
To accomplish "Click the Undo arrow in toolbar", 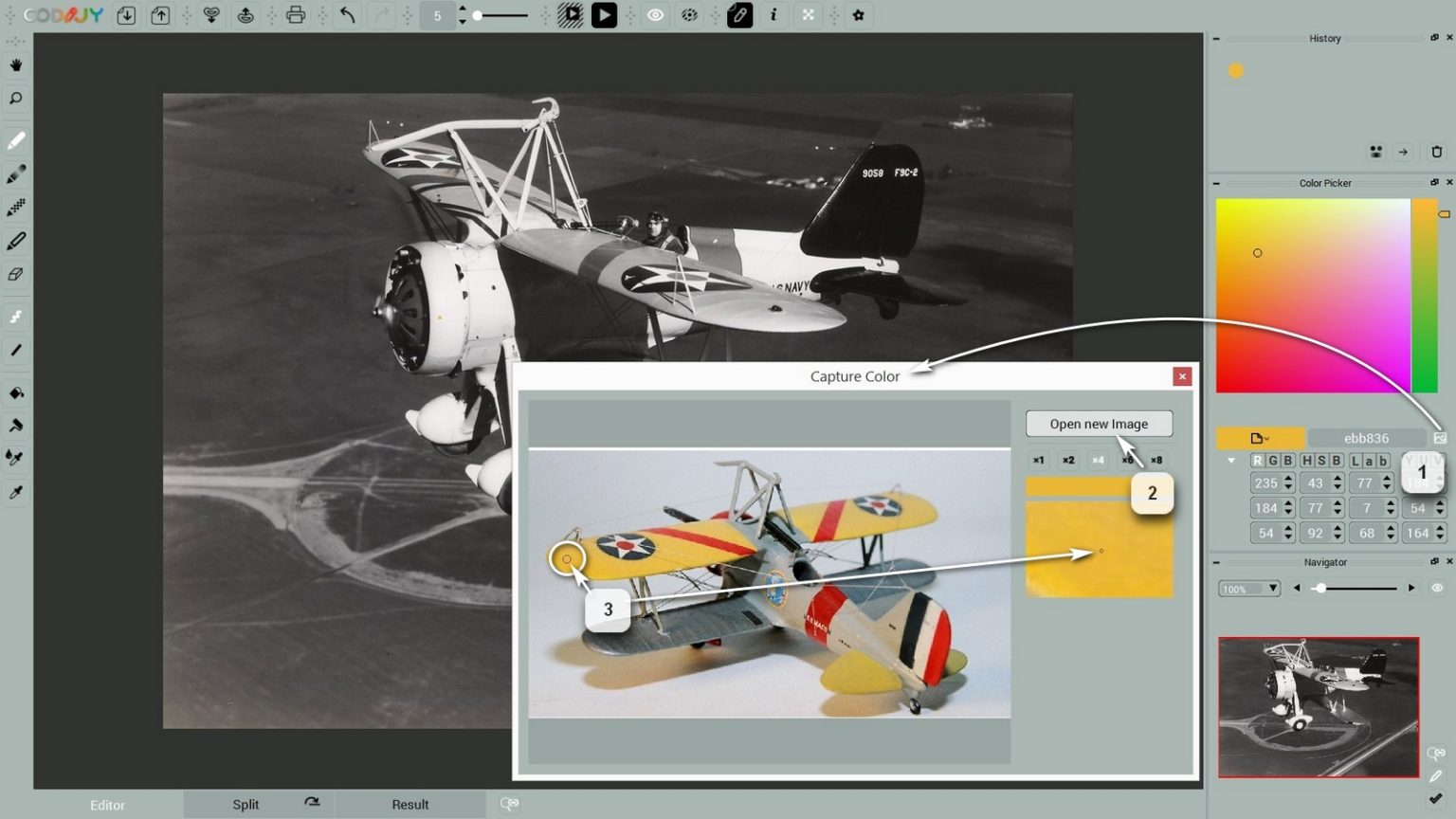I will (347, 15).
